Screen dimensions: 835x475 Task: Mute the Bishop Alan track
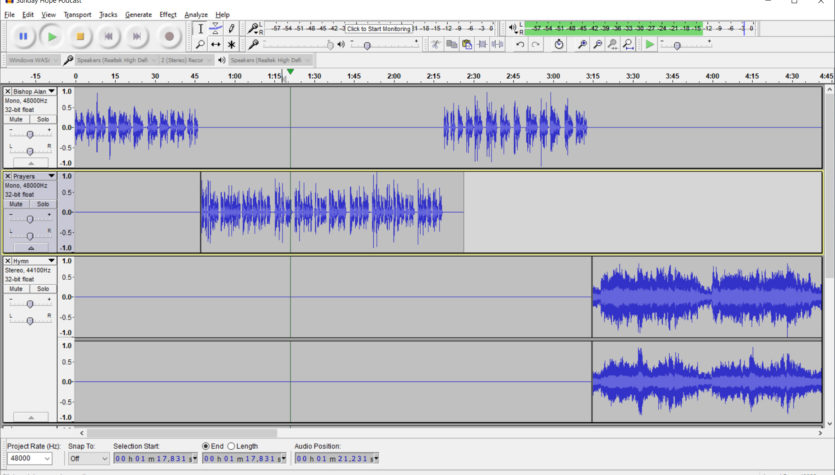point(16,119)
